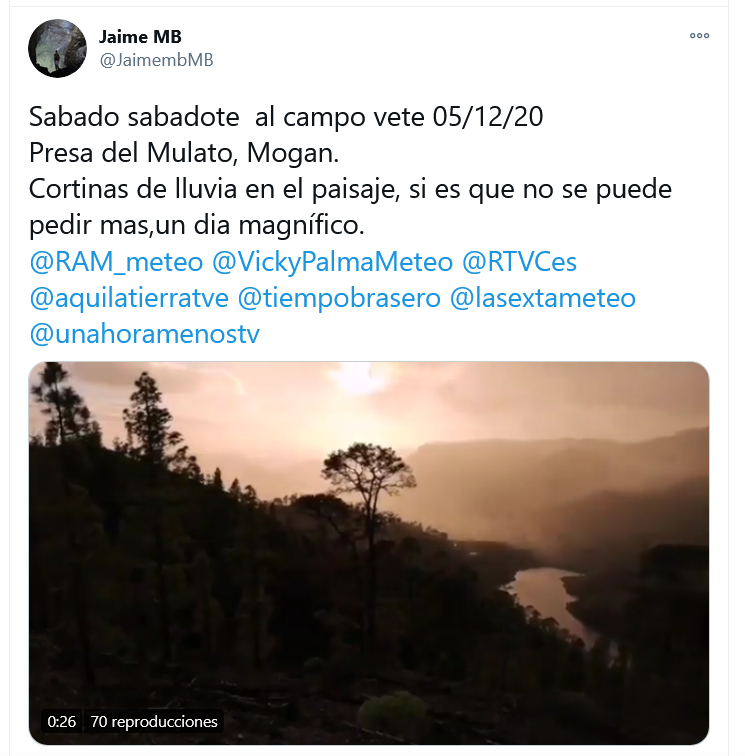Click the 0:26 video duration badge
The image size is (745, 756).
point(62,722)
